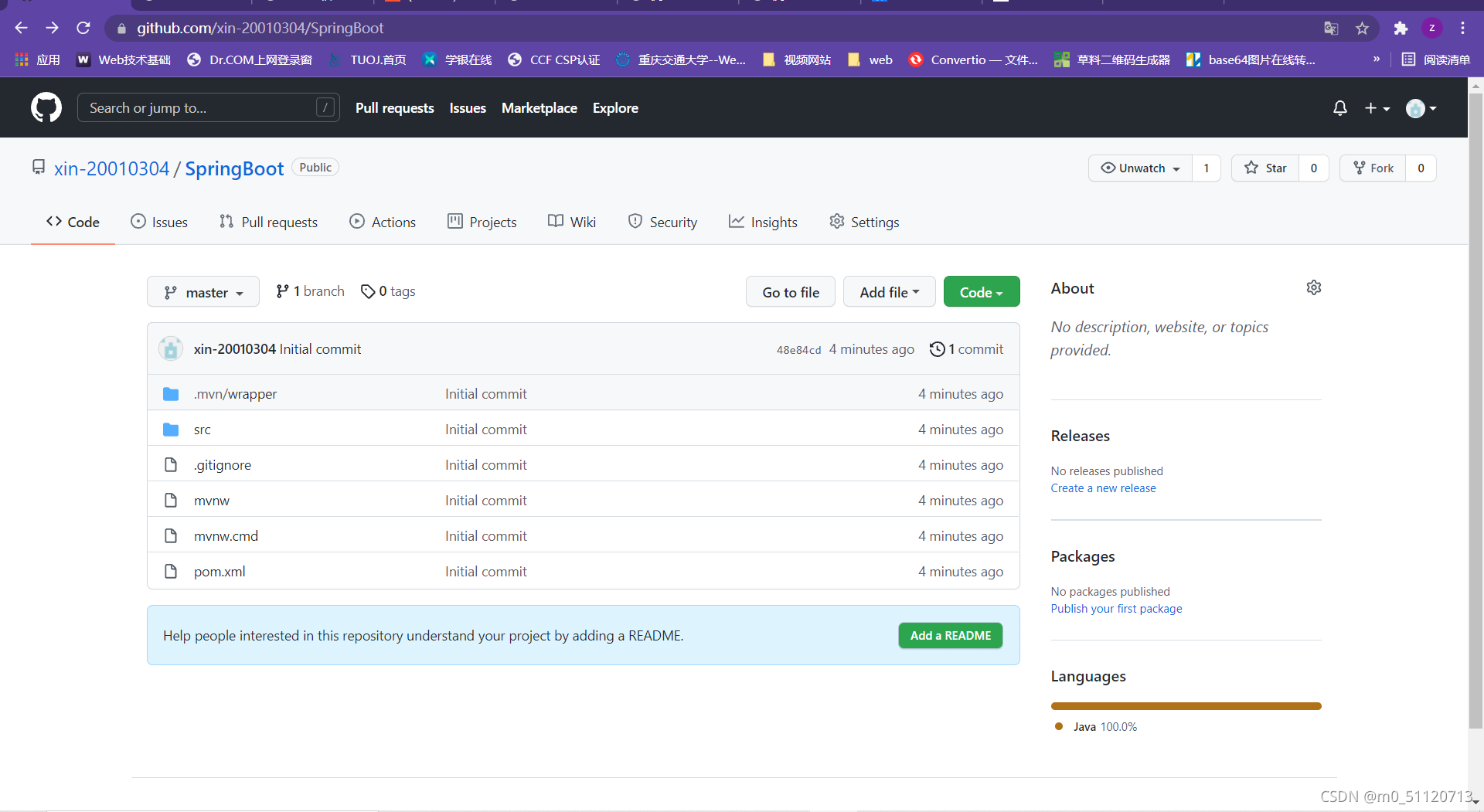
Task: Expand the Add file dropdown
Action: tap(890, 291)
